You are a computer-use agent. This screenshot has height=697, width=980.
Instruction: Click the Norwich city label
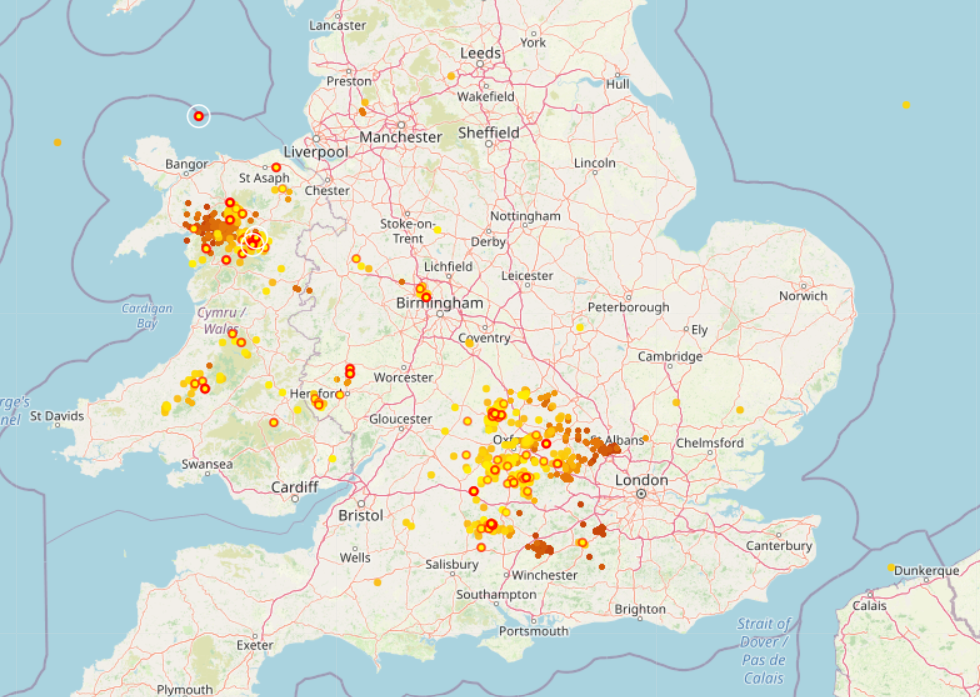click(804, 295)
